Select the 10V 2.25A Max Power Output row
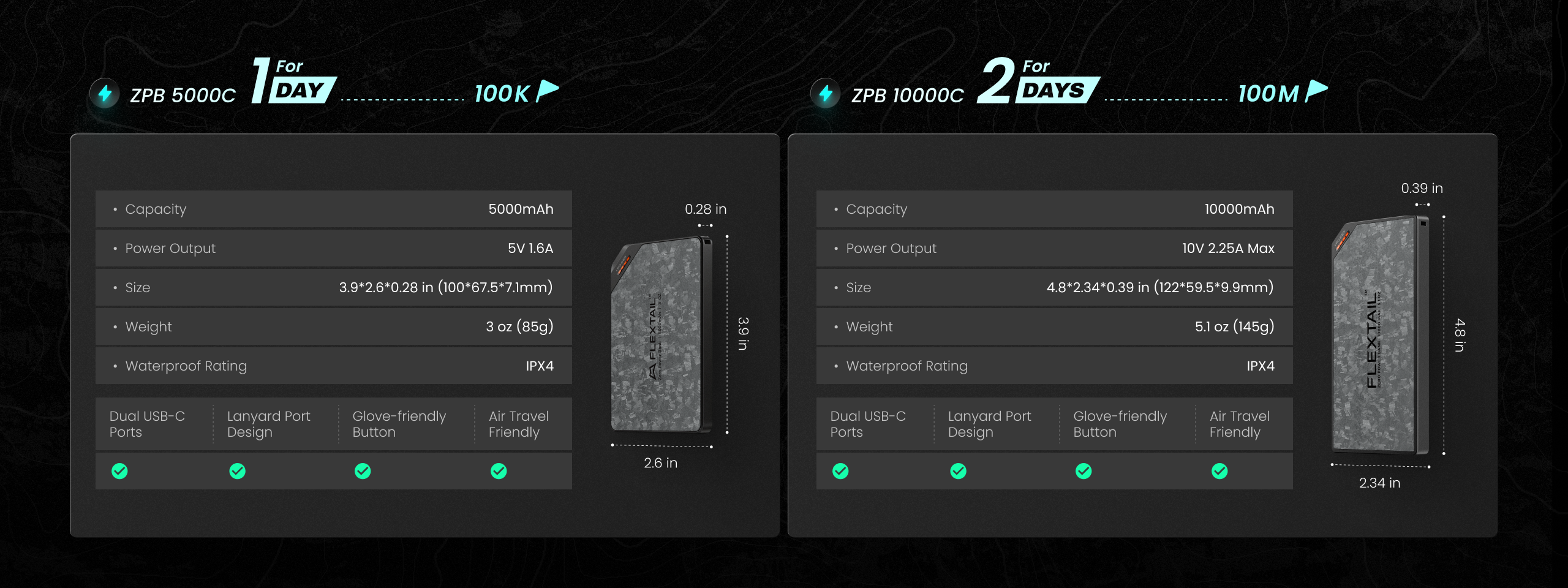1568x588 pixels. pos(1054,249)
